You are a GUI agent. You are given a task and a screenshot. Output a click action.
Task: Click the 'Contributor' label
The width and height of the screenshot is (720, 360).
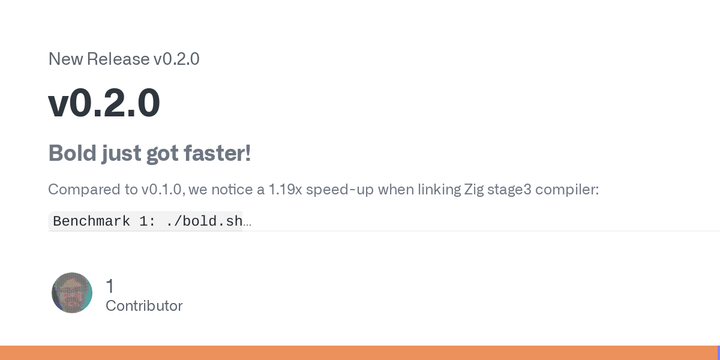coord(144,306)
